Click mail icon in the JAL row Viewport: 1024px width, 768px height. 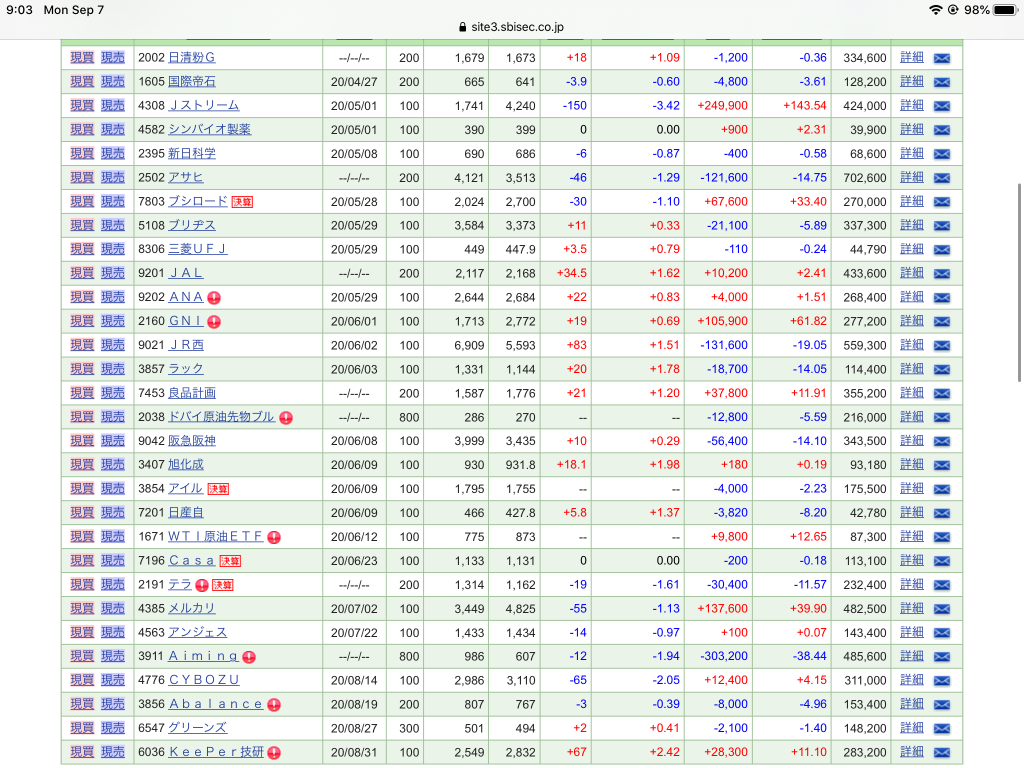click(941, 274)
